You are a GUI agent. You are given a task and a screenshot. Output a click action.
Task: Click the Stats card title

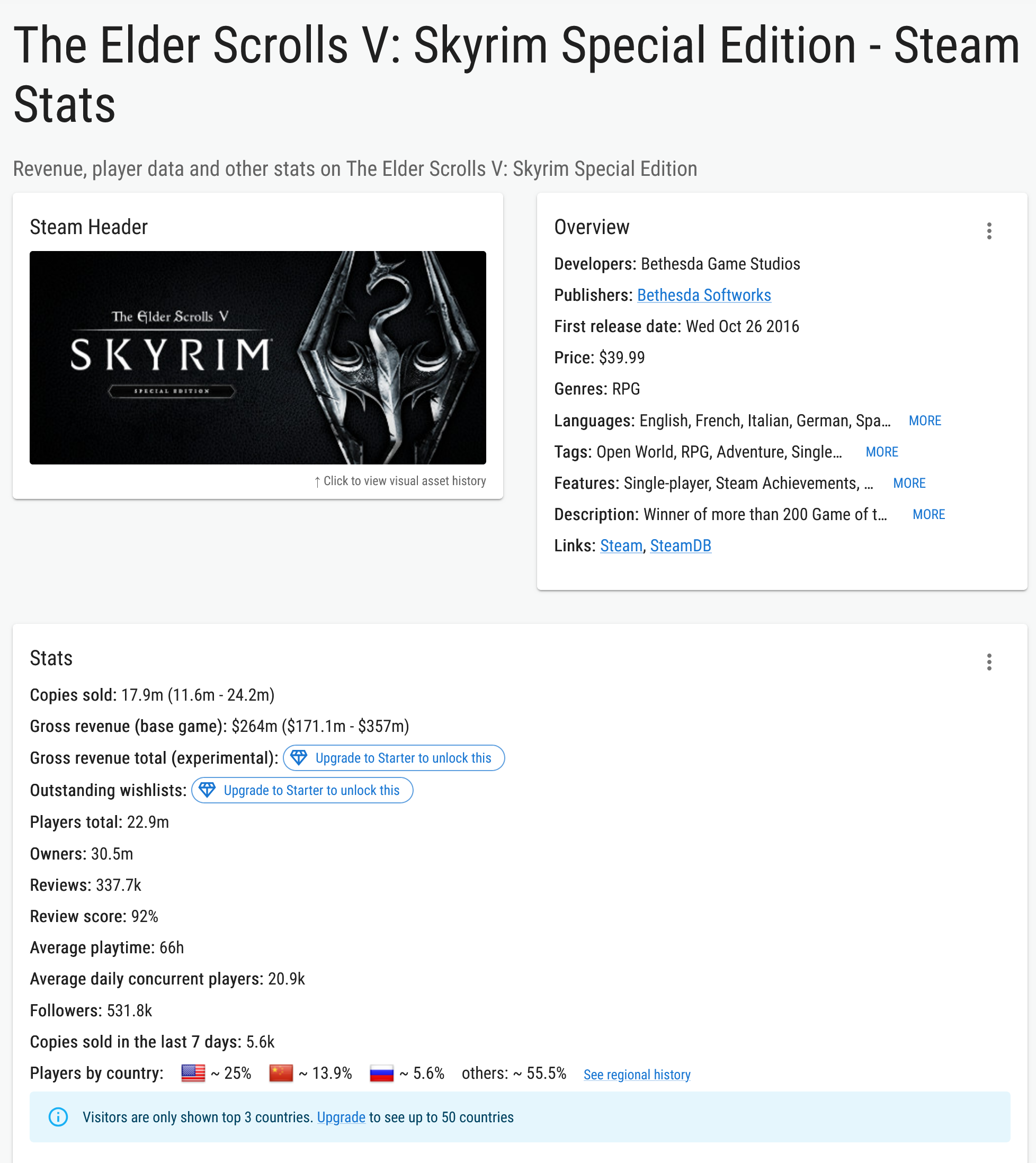coord(51,659)
